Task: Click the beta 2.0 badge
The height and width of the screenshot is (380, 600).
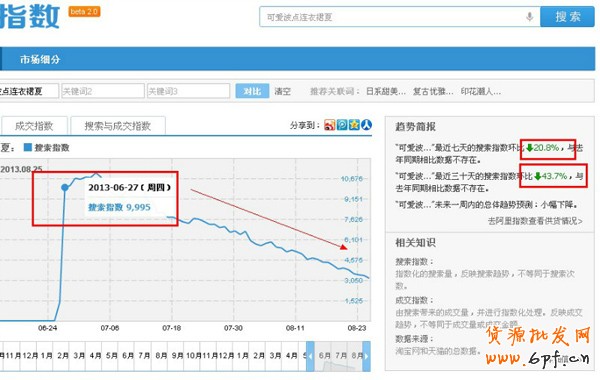Action: pyautogui.click(x=85, y=12)
